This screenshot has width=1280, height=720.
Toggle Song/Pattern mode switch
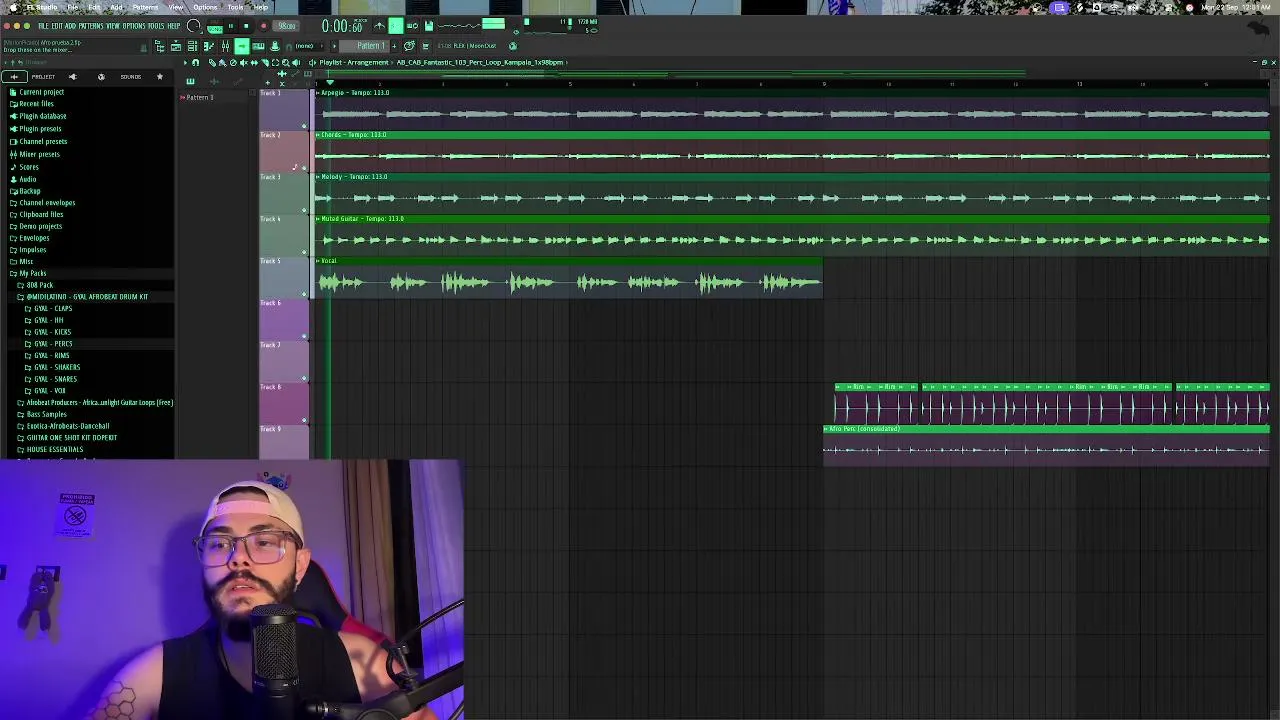tap(215, 27)
